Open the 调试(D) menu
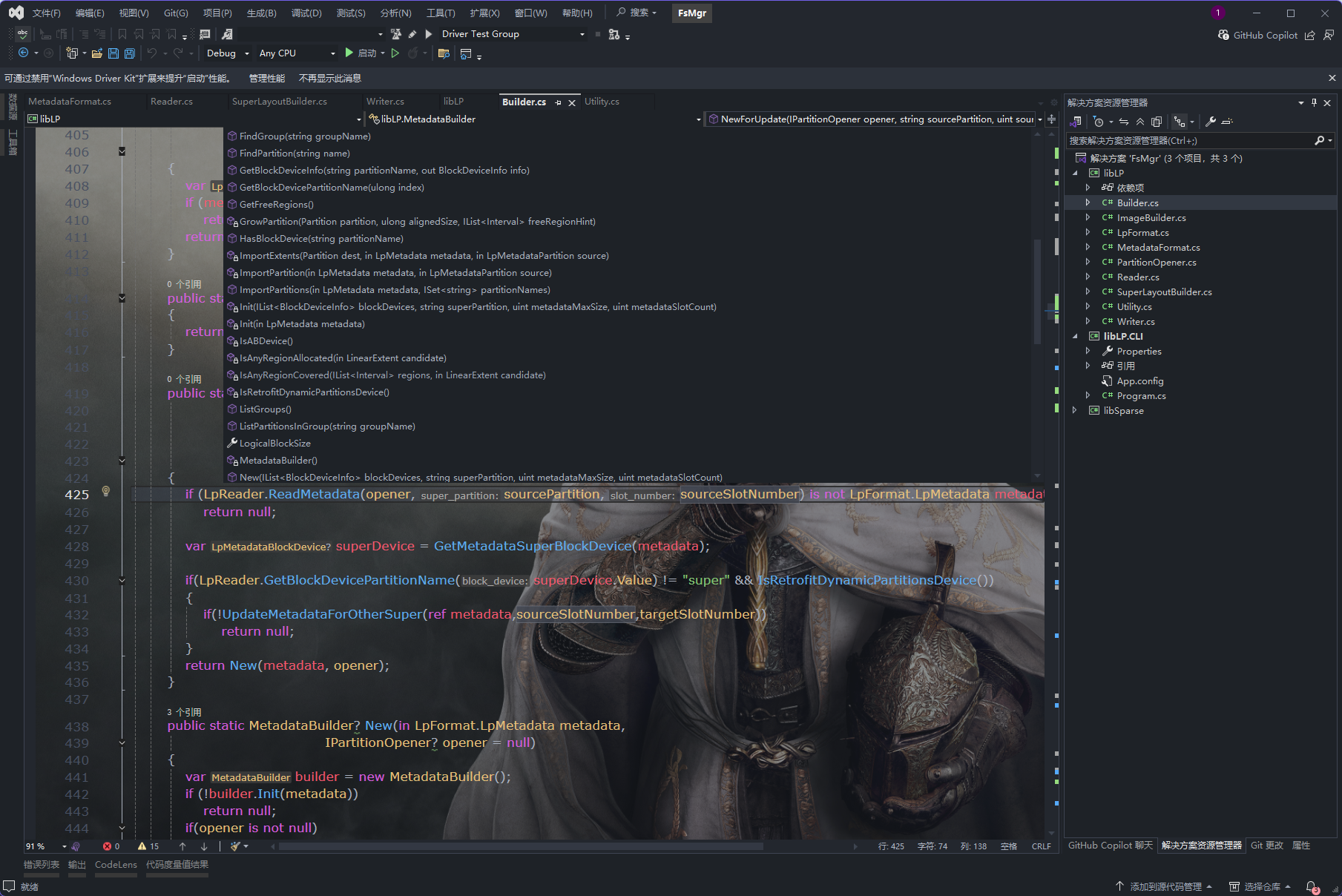The width and height of the screenshot is (1342, 896). pos(306,13)
